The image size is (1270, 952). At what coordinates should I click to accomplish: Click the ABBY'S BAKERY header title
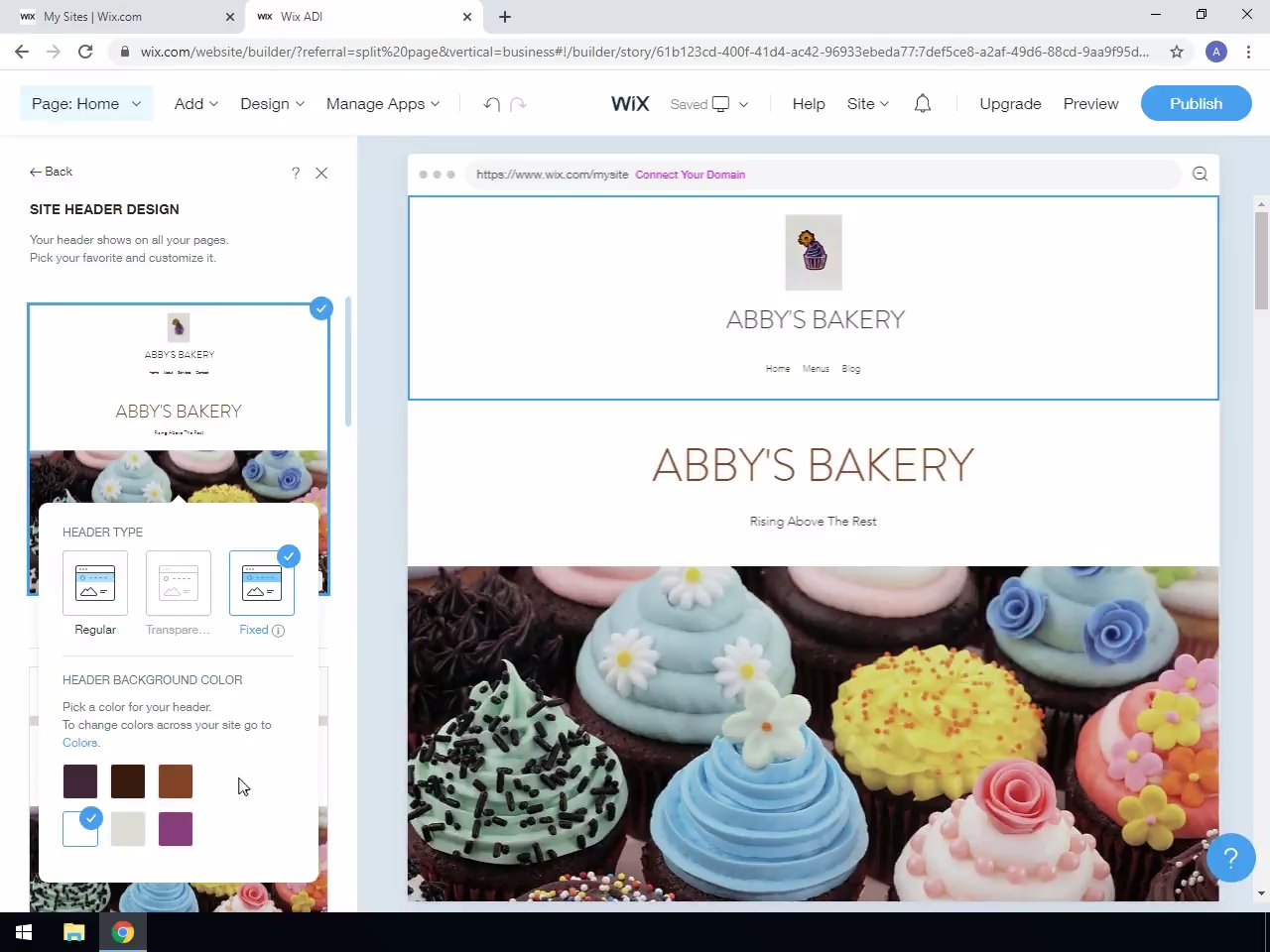click(816, 319)
